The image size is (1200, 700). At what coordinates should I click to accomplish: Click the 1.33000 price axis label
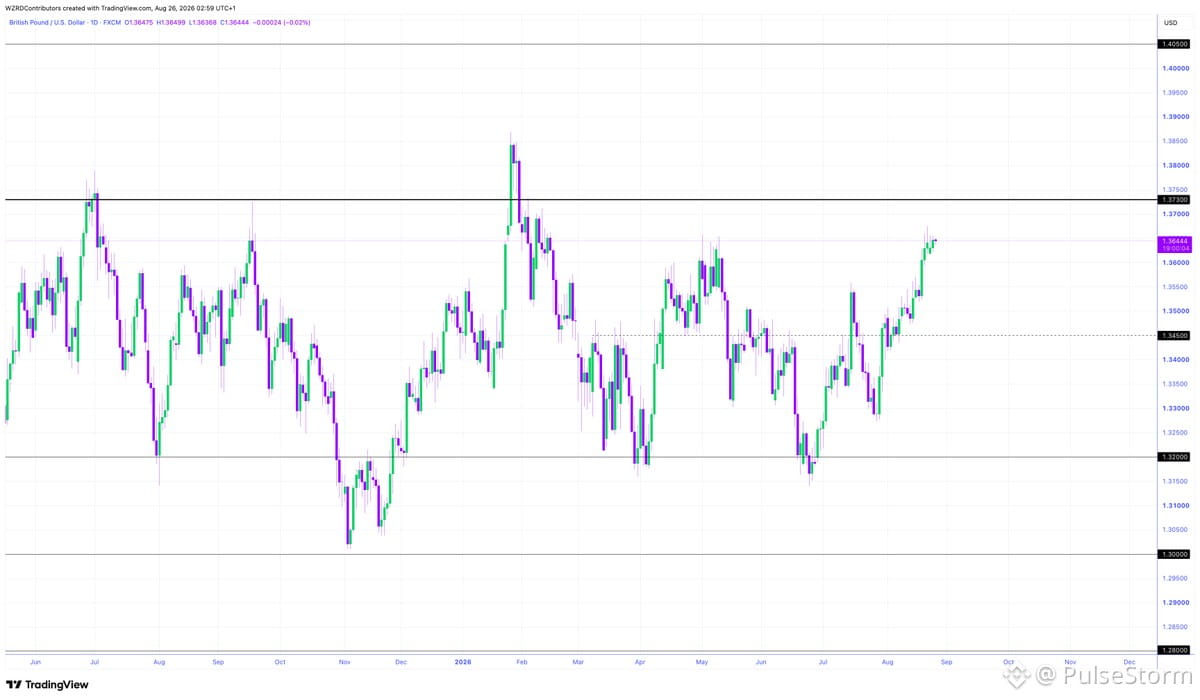click(1174, 408)
